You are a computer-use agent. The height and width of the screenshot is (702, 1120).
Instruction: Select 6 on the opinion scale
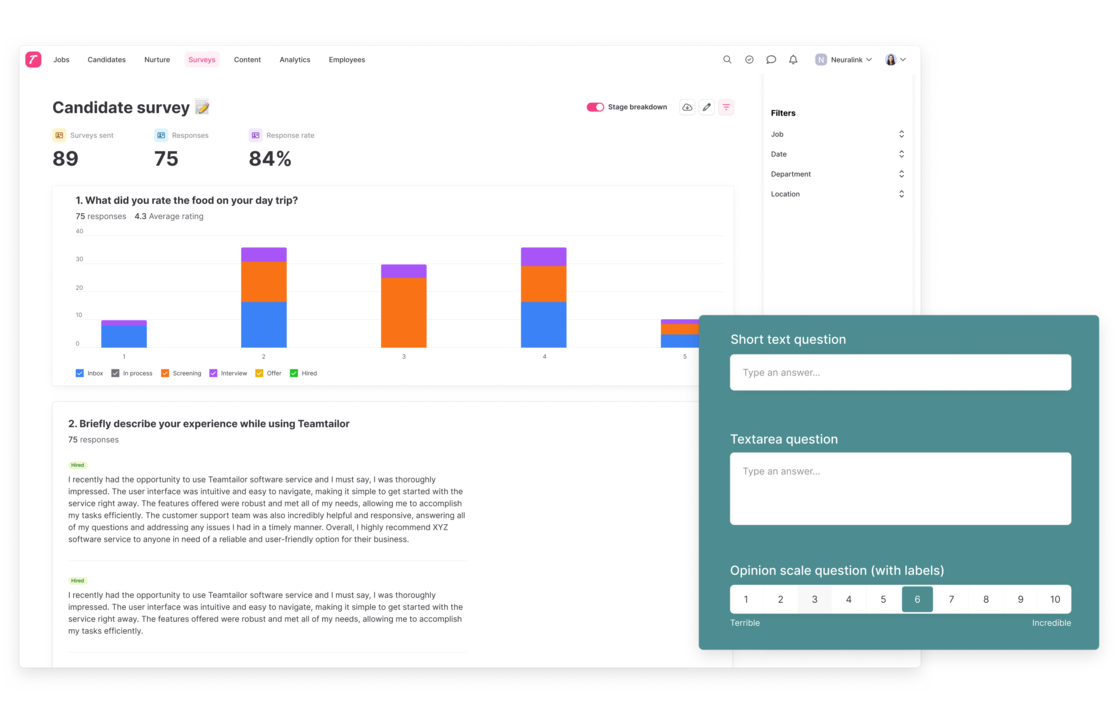[x=917, y=599]
